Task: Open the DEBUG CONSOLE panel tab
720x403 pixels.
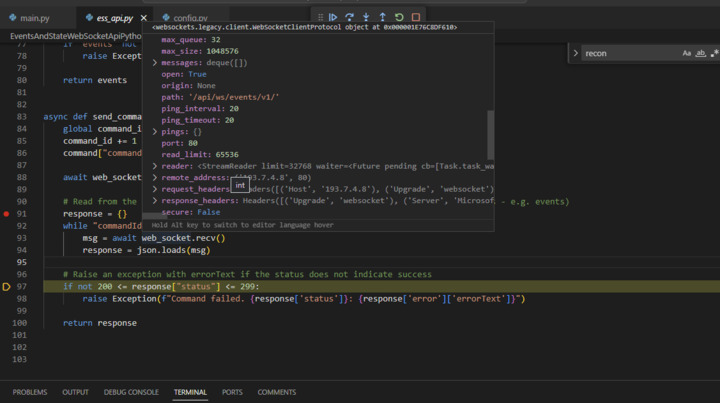Action: [x=131, y=392]
